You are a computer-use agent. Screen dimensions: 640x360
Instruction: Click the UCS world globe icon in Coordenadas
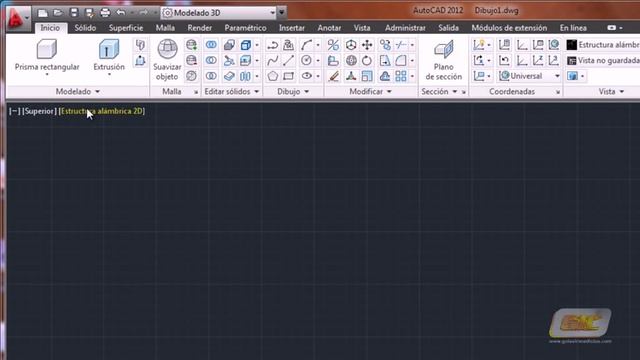(554, 45)
